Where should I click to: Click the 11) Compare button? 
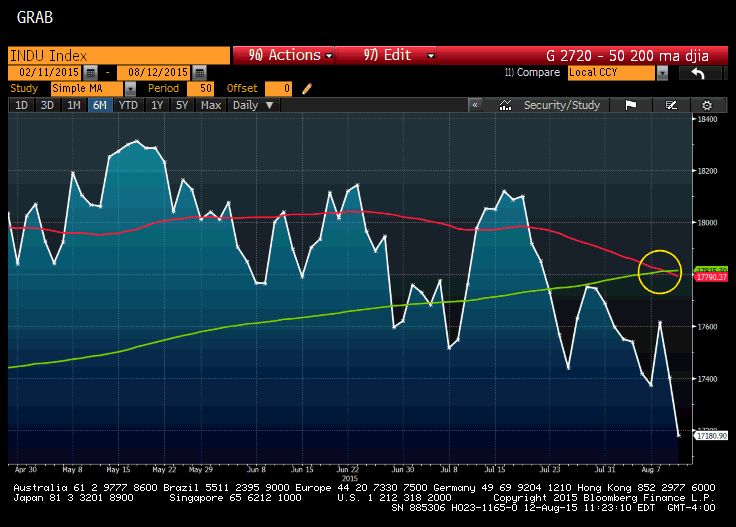click(x=532, y=73)
